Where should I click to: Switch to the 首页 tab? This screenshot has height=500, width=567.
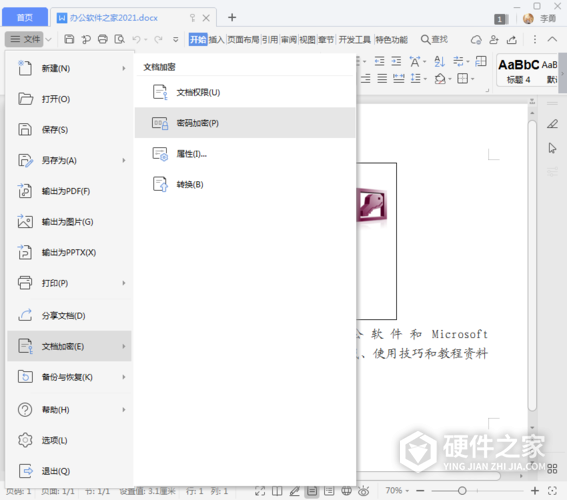pos(25,17)
